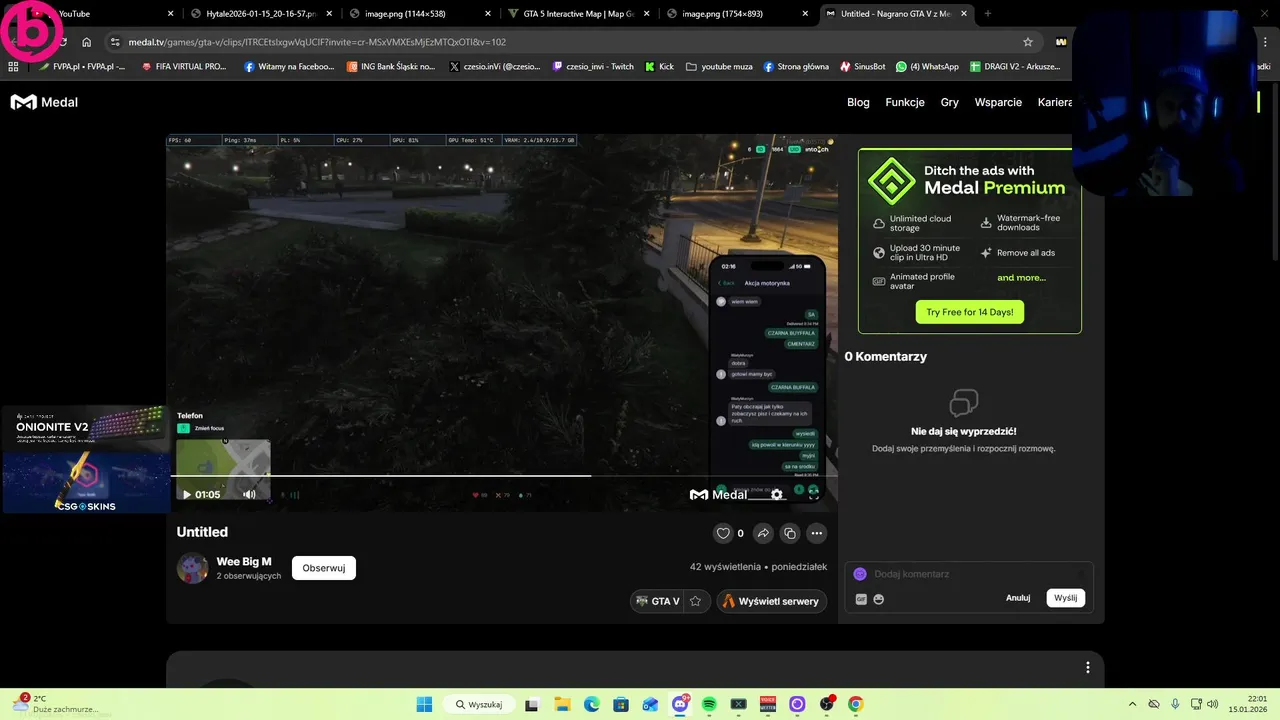Close the image.png (1144×538) tab
The image size is (1280, 720).
pos(487,14)
